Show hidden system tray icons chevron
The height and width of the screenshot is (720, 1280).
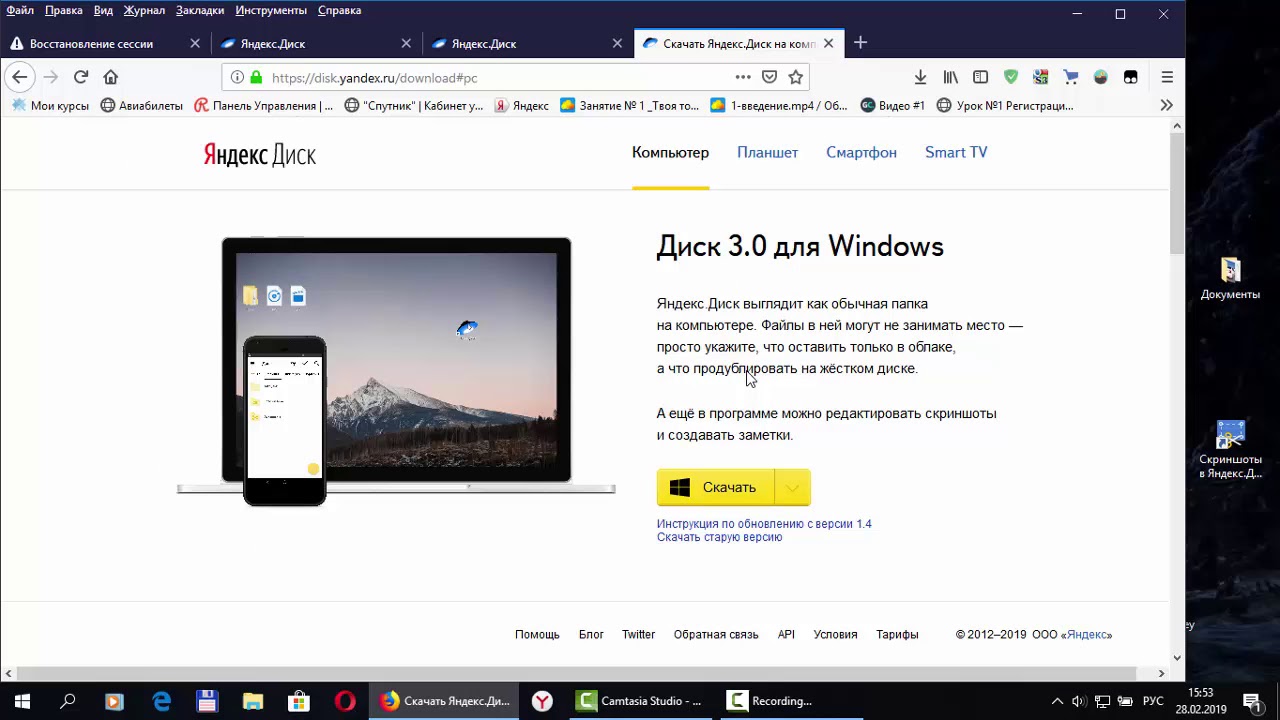(1057, 701)
